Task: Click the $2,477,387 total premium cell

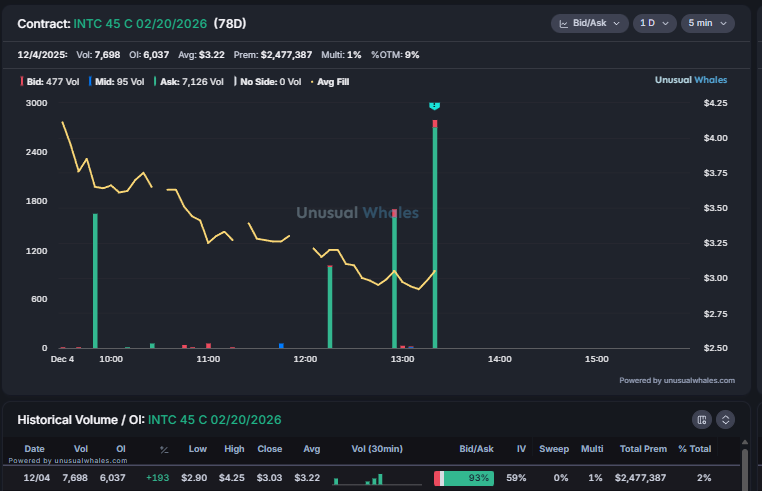Action: pos(641,478)
